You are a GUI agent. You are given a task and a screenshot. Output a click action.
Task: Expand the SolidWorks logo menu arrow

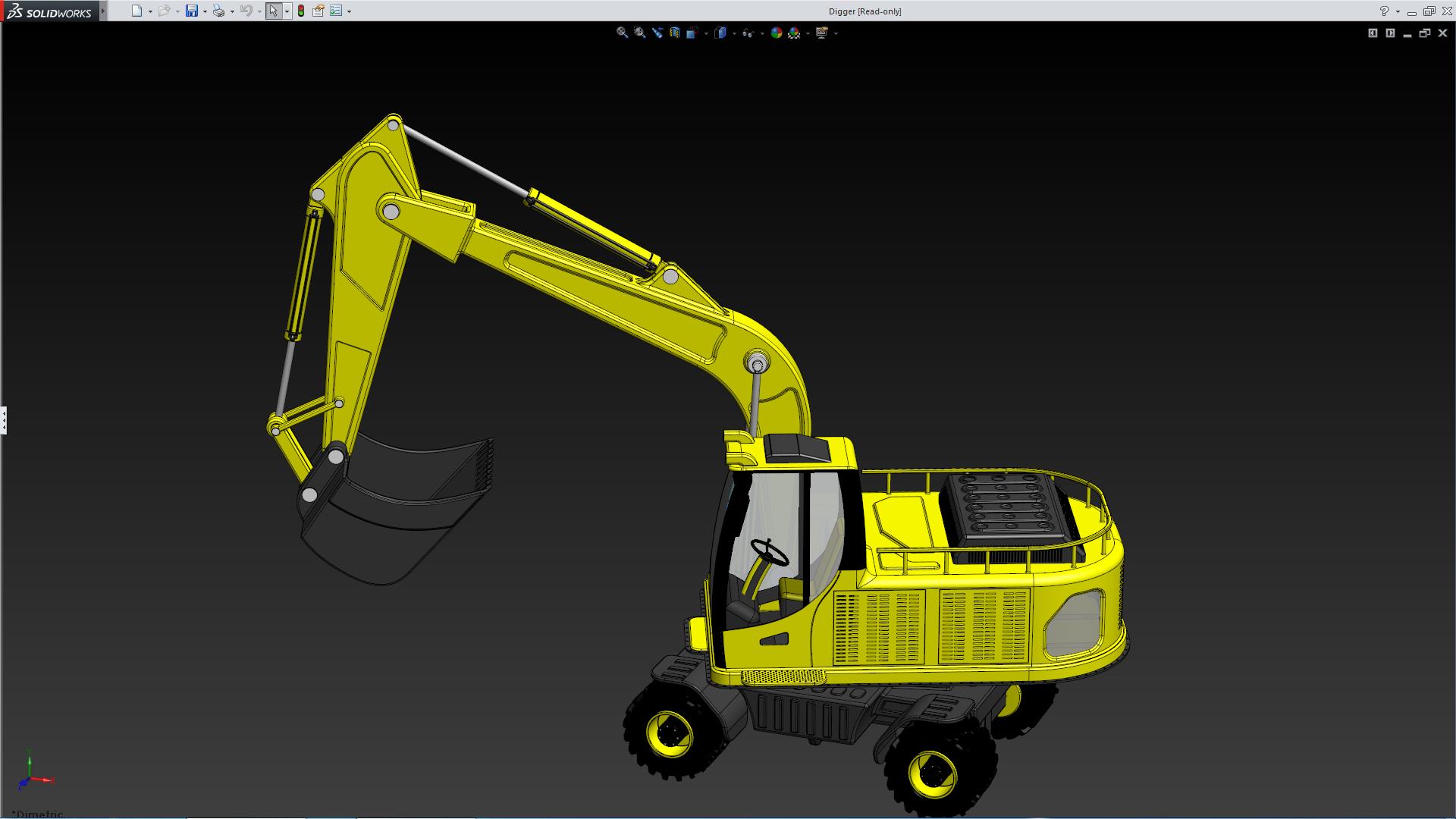103,11
